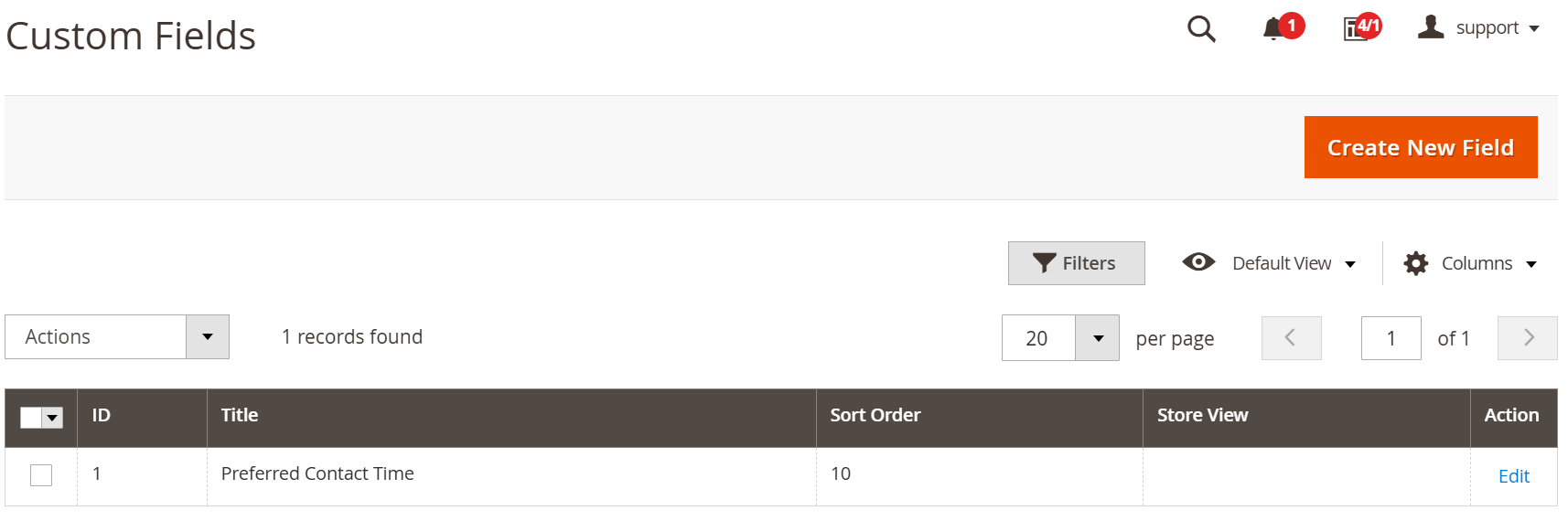Screen dimensions: 1568x521
Task: Go to previous page arrow
Action: coord(1291,338)
